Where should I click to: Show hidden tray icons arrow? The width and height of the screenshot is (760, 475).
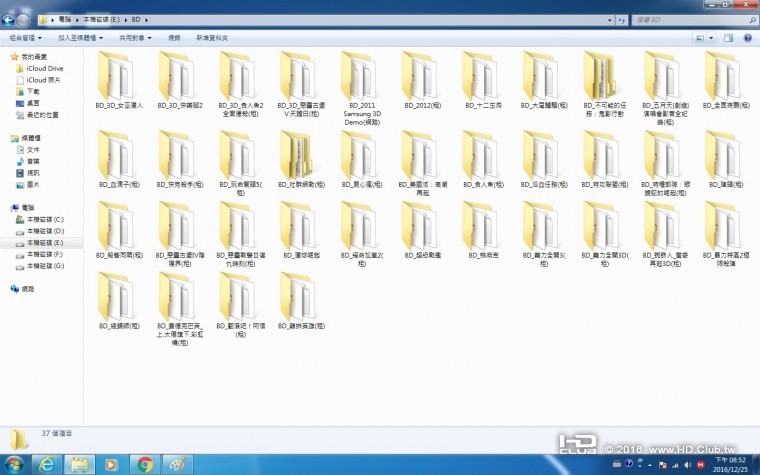click(x=650, y=465)
